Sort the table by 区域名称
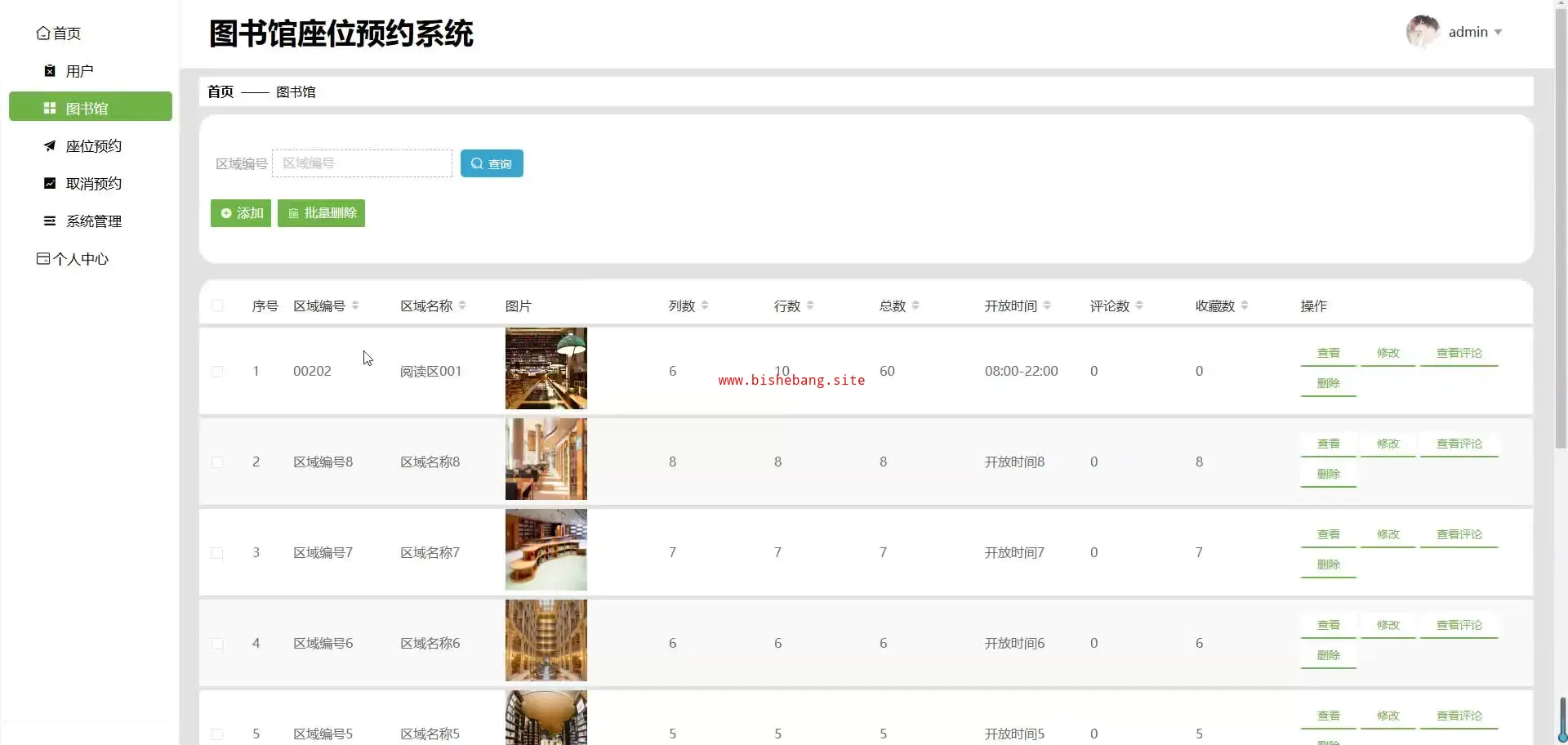The width and height of the screenshot is (1568, 745). tap(462, 306)
